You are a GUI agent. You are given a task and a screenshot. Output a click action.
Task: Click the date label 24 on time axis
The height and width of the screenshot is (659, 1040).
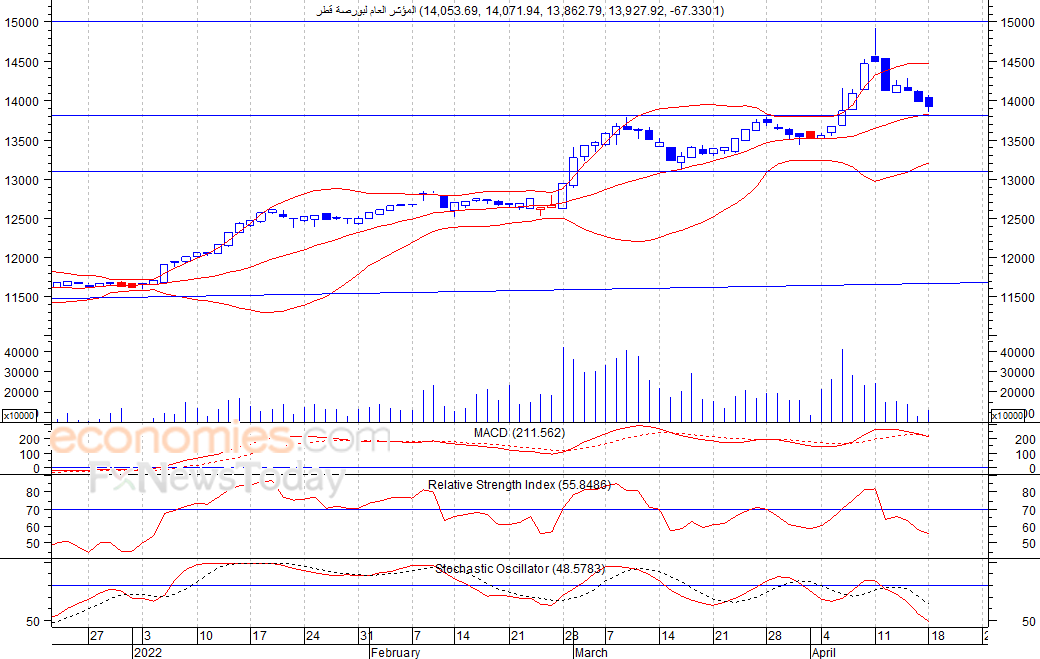[x=312, y=636]
